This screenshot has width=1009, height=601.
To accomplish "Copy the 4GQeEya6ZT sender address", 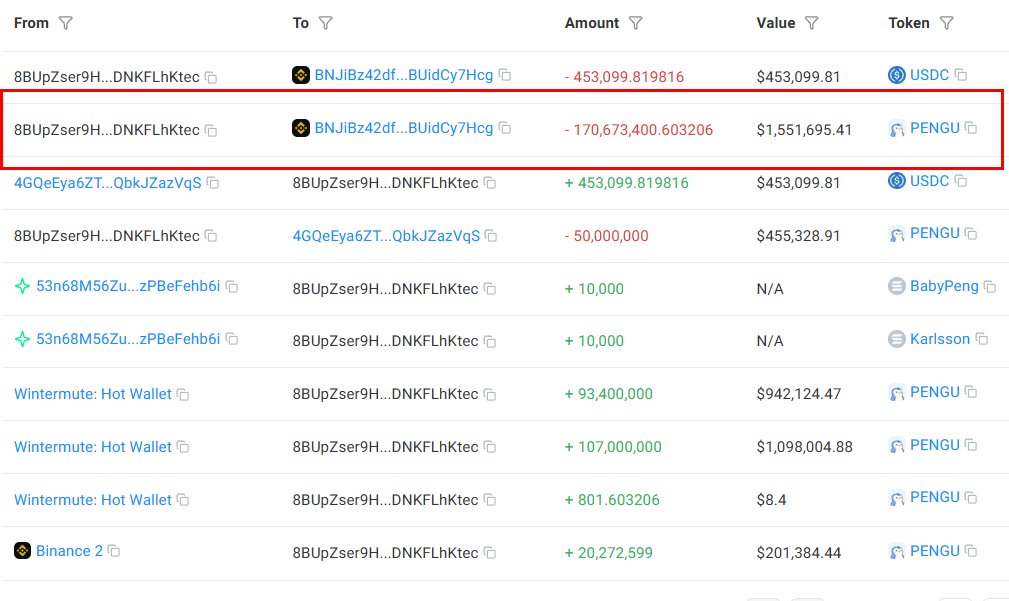I will [x=213, y=183].
